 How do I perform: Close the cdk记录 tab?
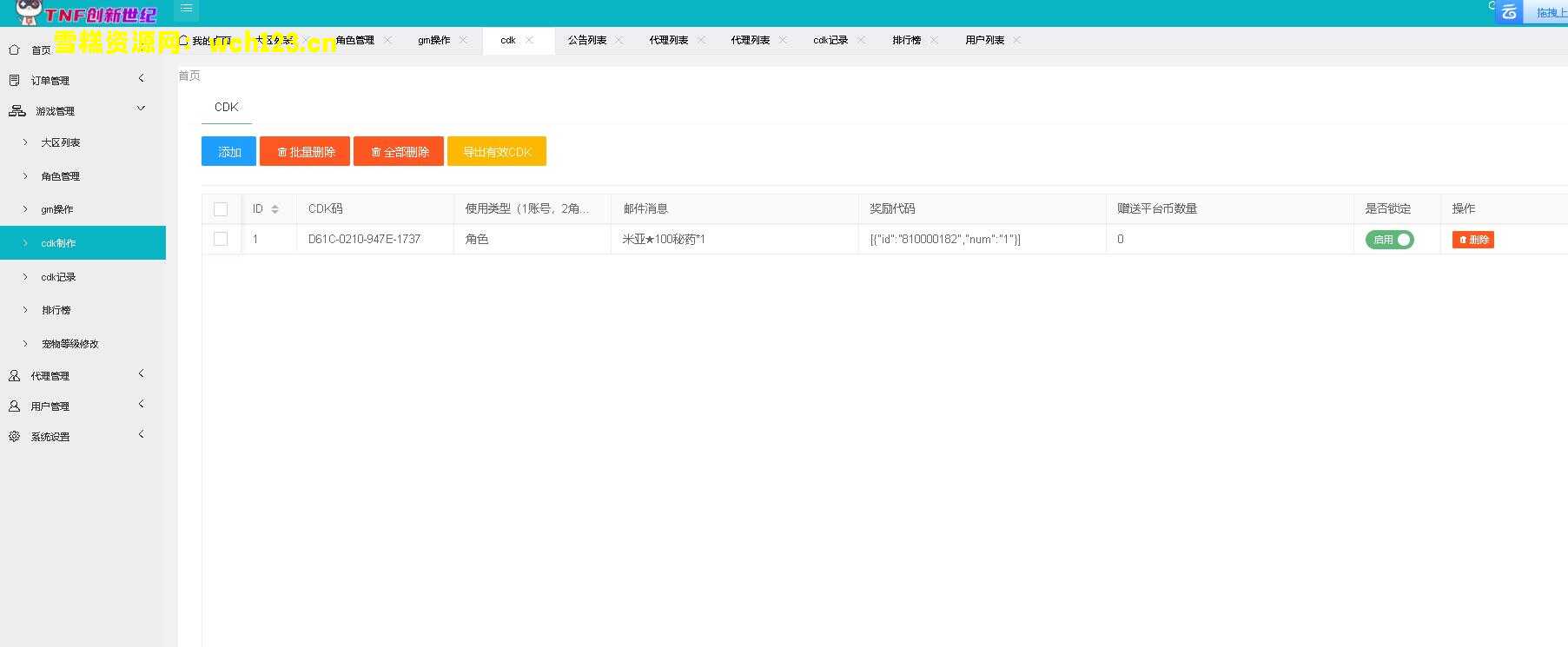tap(861, 40)
